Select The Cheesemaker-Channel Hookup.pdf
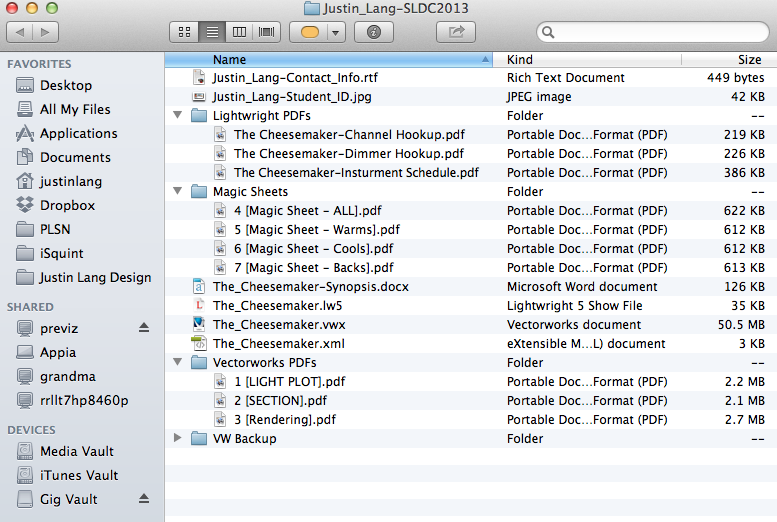777x522 pixels. pyautogui.click(x=349, y=134)
